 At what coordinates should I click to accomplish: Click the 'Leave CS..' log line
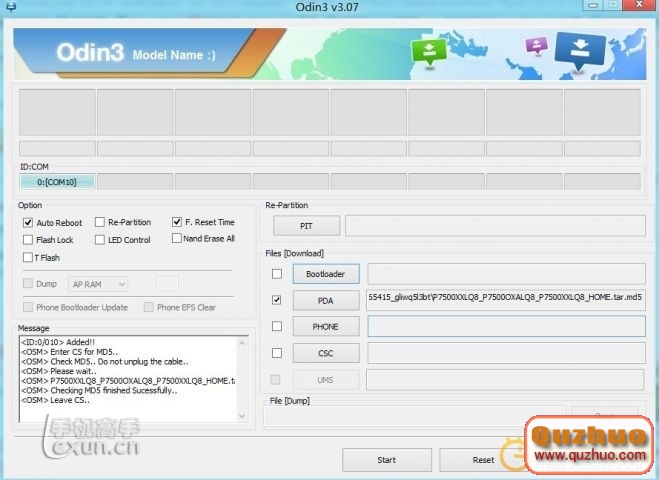(55, 400)
